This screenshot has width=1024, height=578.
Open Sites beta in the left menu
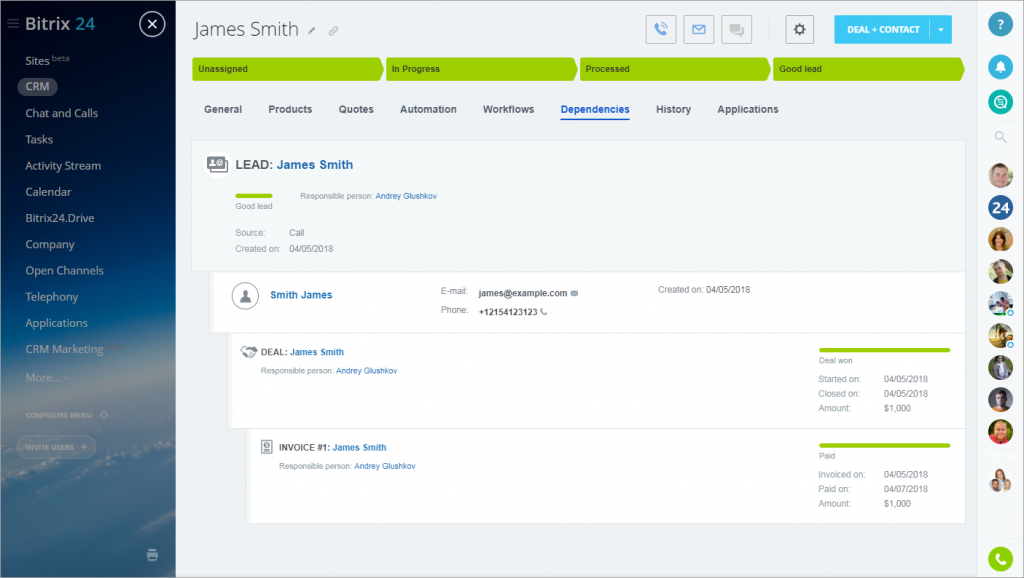[47, 60]
